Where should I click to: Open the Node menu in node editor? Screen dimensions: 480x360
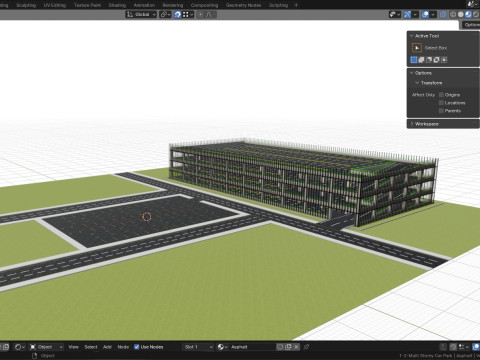123,347
